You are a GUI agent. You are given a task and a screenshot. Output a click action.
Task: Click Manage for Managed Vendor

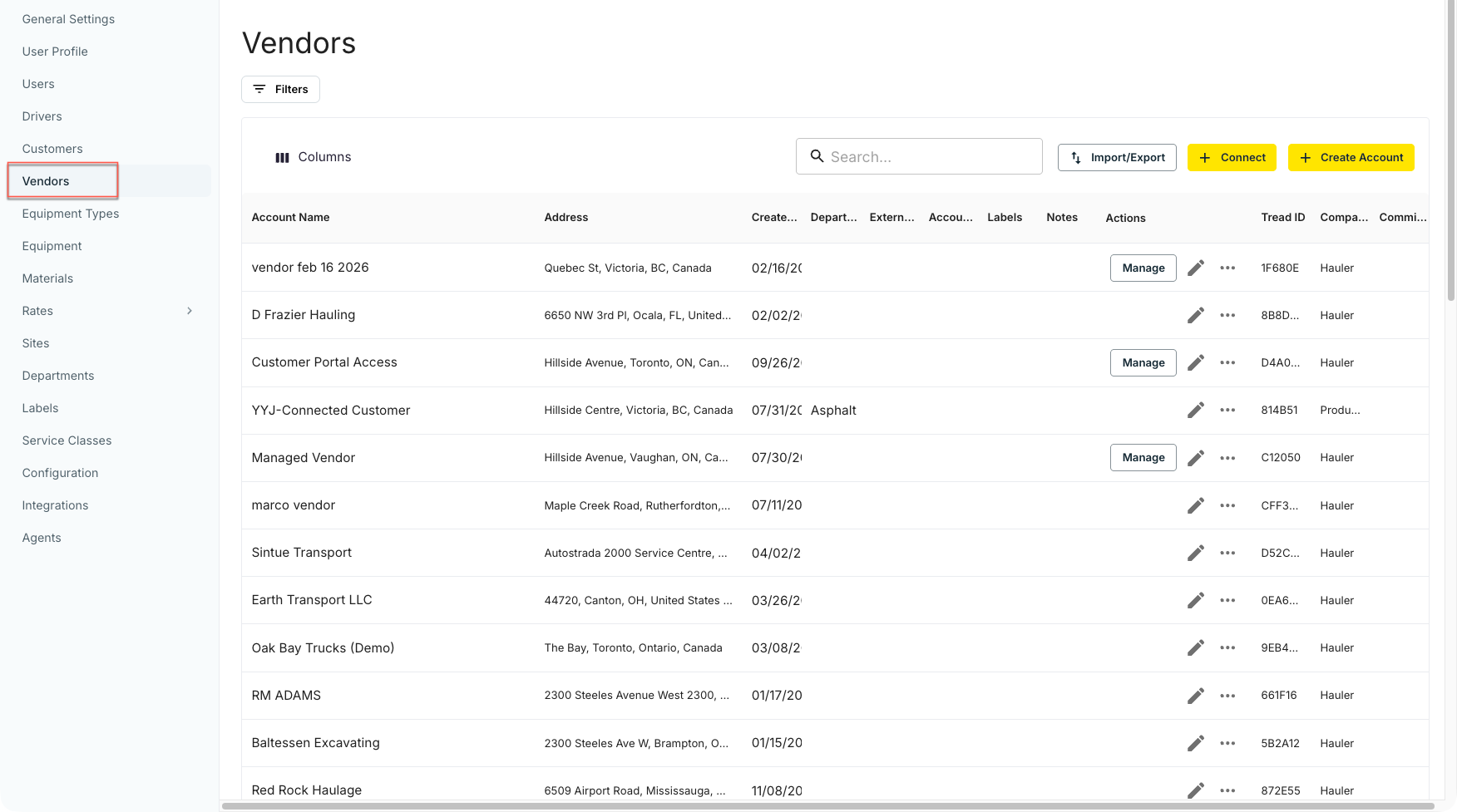(x=1143, y=458)
